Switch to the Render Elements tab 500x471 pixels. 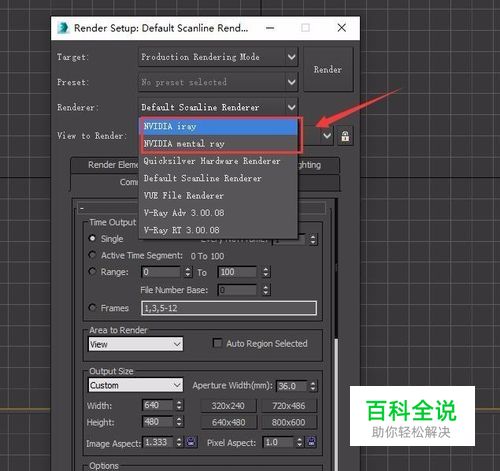pos(105,165)
